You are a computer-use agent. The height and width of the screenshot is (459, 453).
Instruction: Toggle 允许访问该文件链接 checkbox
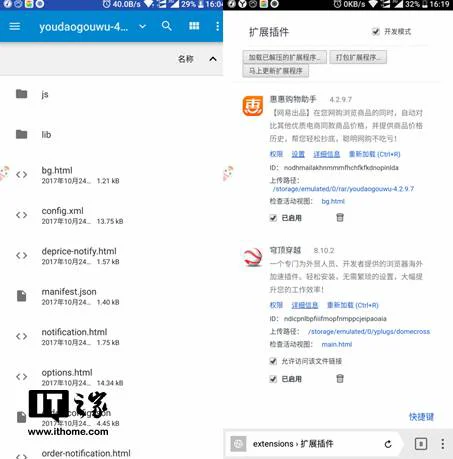point(273,361)
